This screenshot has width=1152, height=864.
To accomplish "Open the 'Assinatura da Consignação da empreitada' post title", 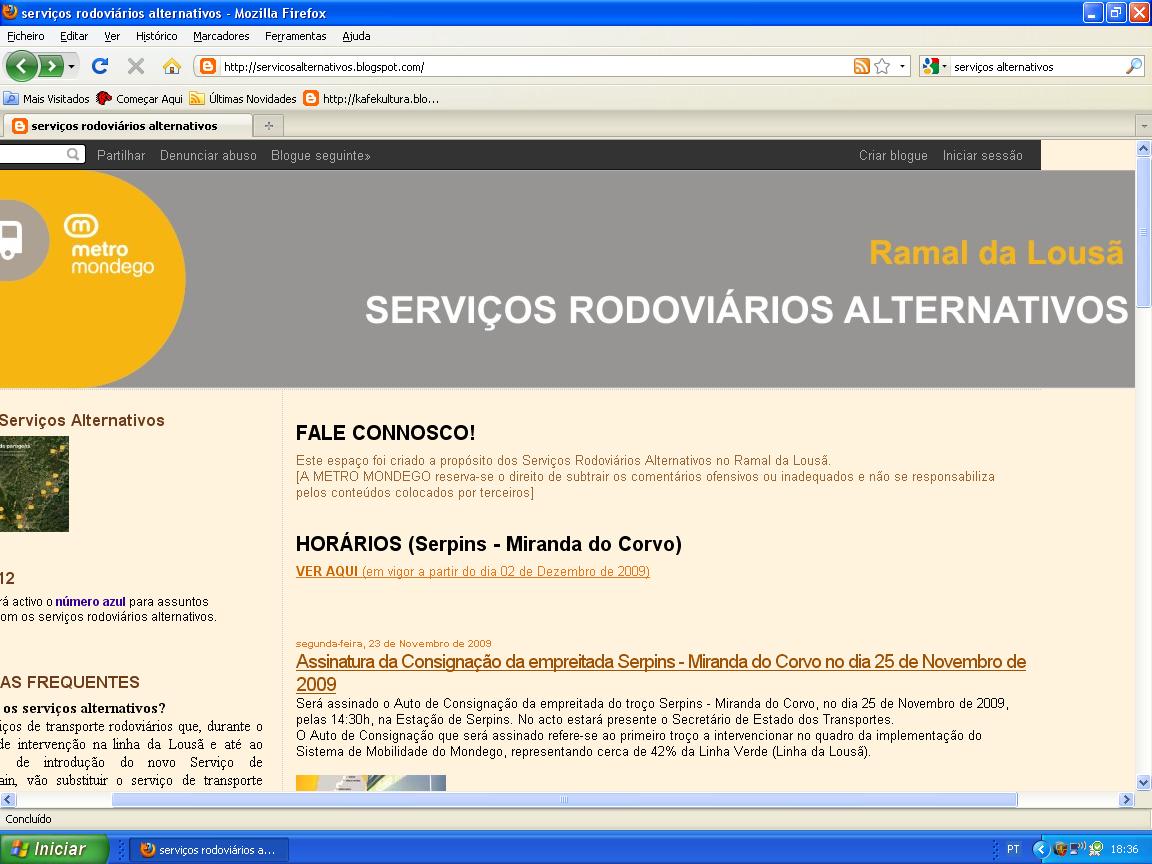I will coord(660,672).
